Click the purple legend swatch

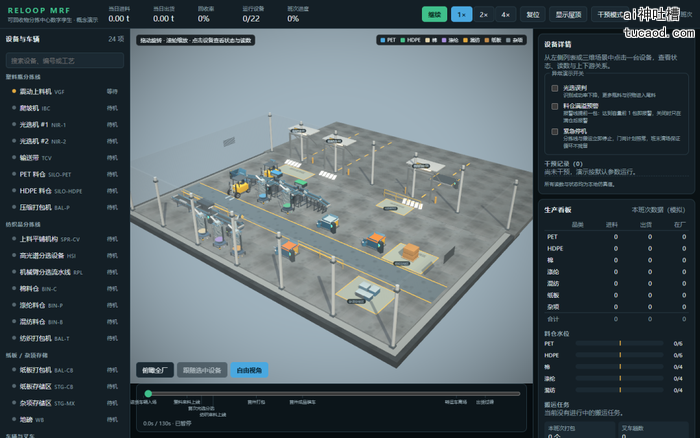click(444, 40)
